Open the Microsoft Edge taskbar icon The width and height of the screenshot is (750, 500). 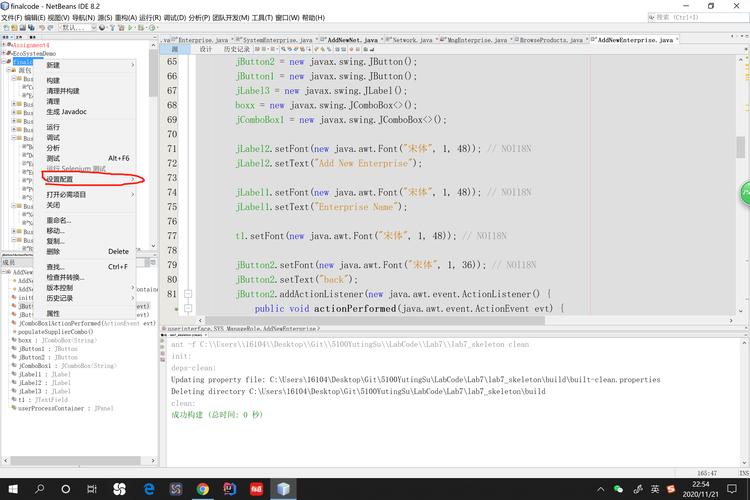click(149, 489)
